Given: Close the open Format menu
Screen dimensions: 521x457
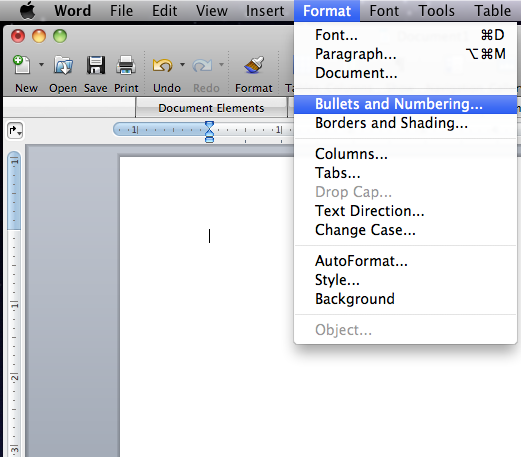Looking at the screenshot, I should [x=327, y=11].
